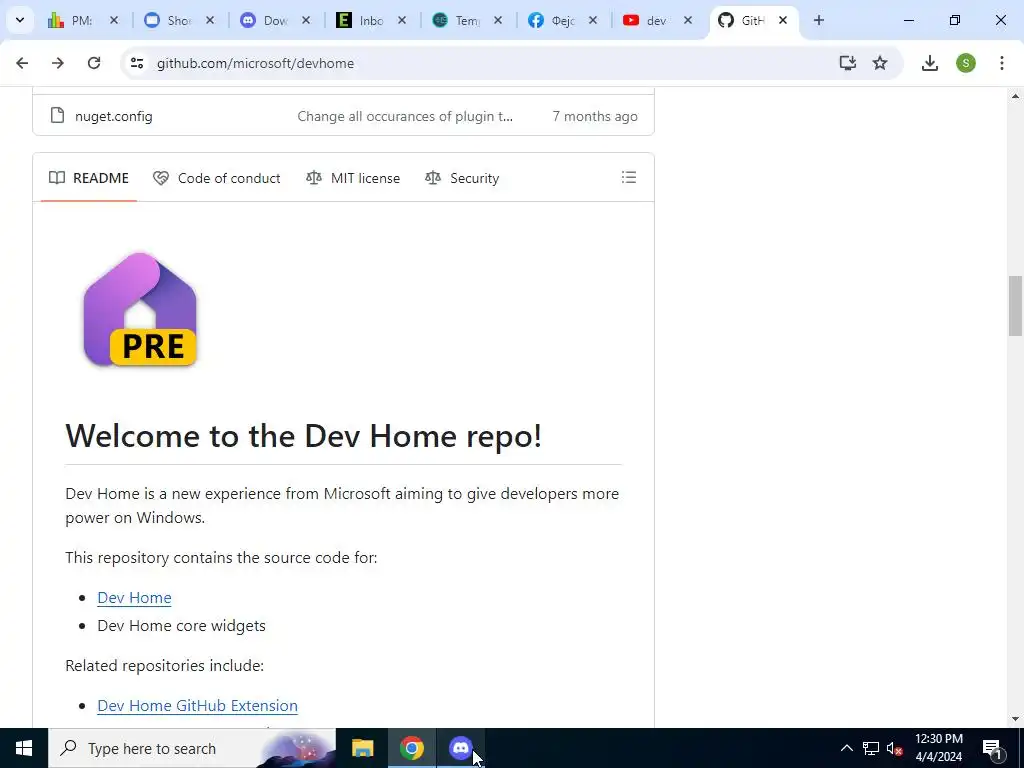
Task: Open Chrome downloads icon
Action: (929, 63)
